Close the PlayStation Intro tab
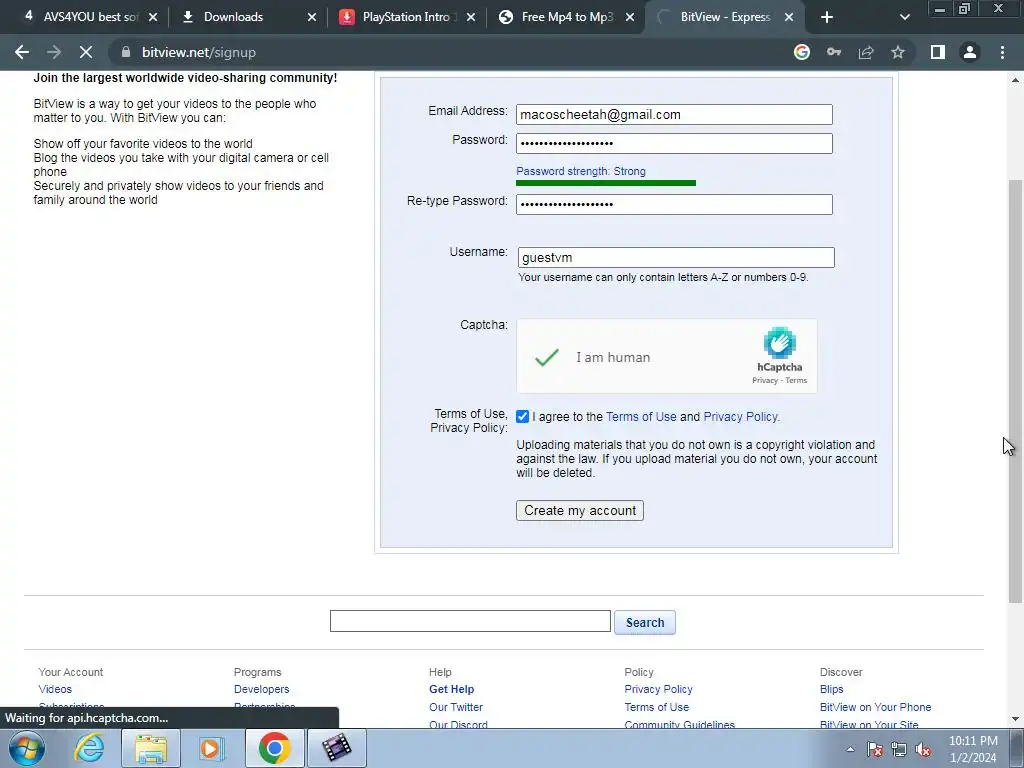This screenshot has width=1024, height=768. (x=471, y=17)
